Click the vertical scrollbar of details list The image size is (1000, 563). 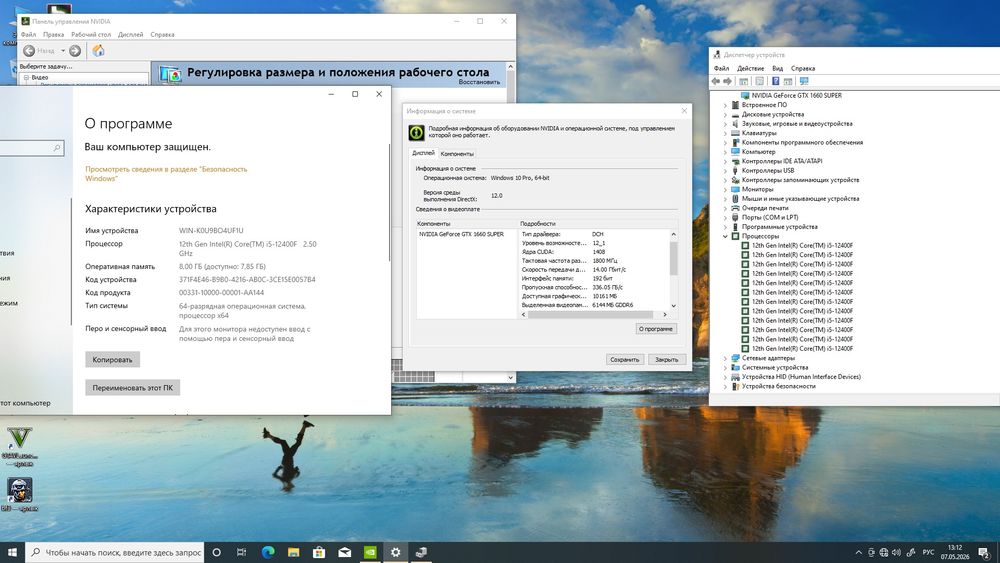[673, 259]
